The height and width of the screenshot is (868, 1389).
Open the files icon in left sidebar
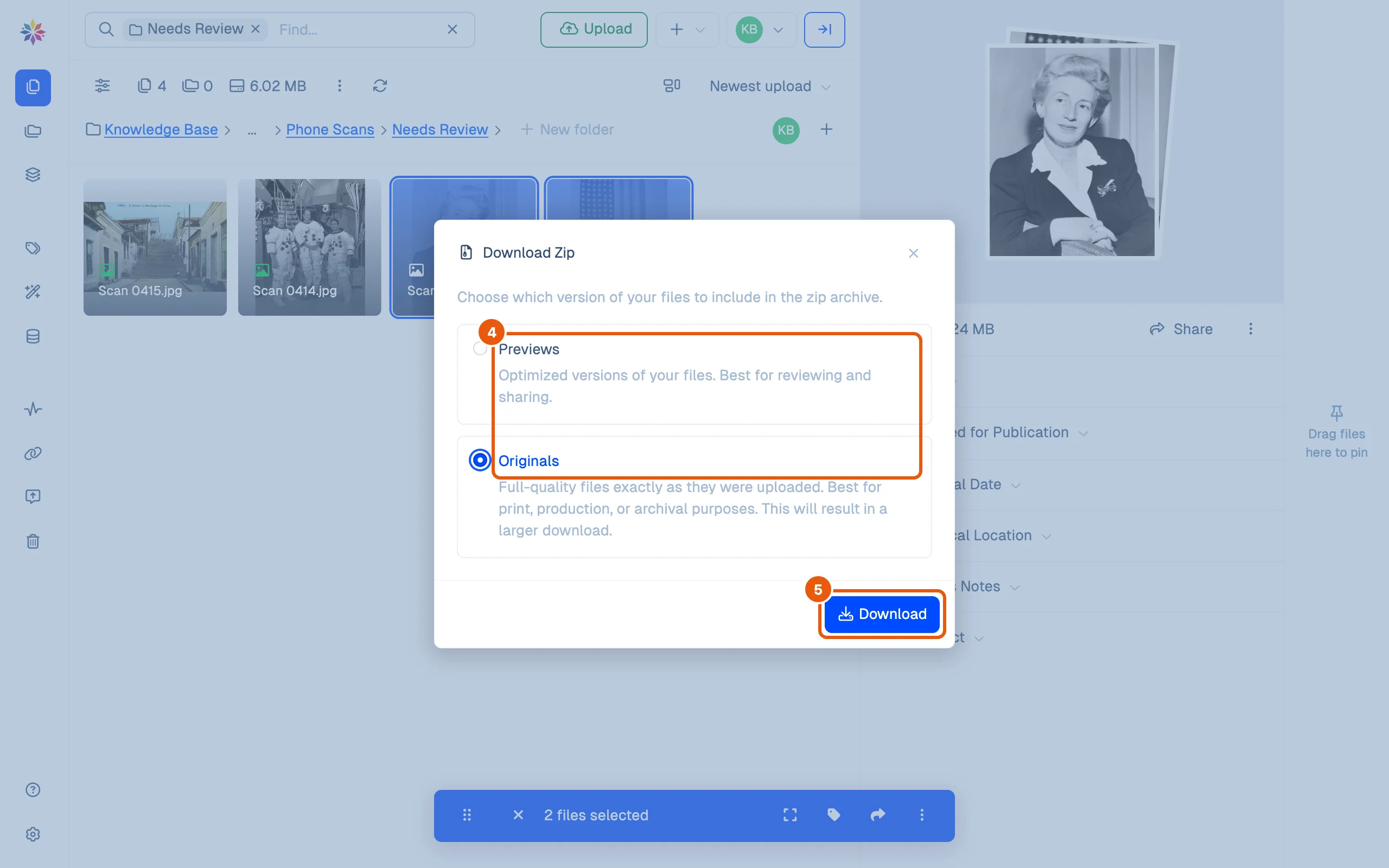click(33, 87)
